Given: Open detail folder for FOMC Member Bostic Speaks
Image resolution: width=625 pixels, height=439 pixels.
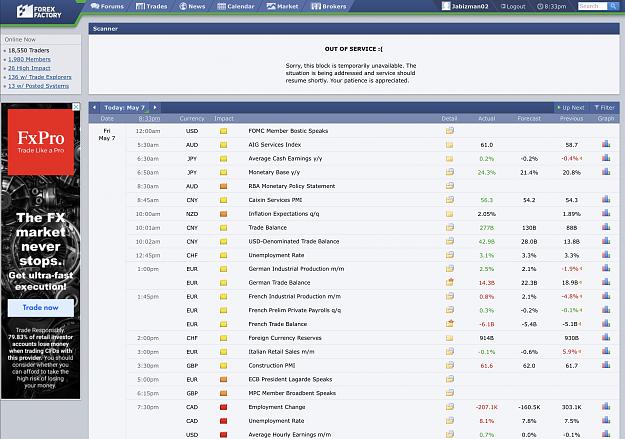Looking at the screenshot, I should coord(450,131).
